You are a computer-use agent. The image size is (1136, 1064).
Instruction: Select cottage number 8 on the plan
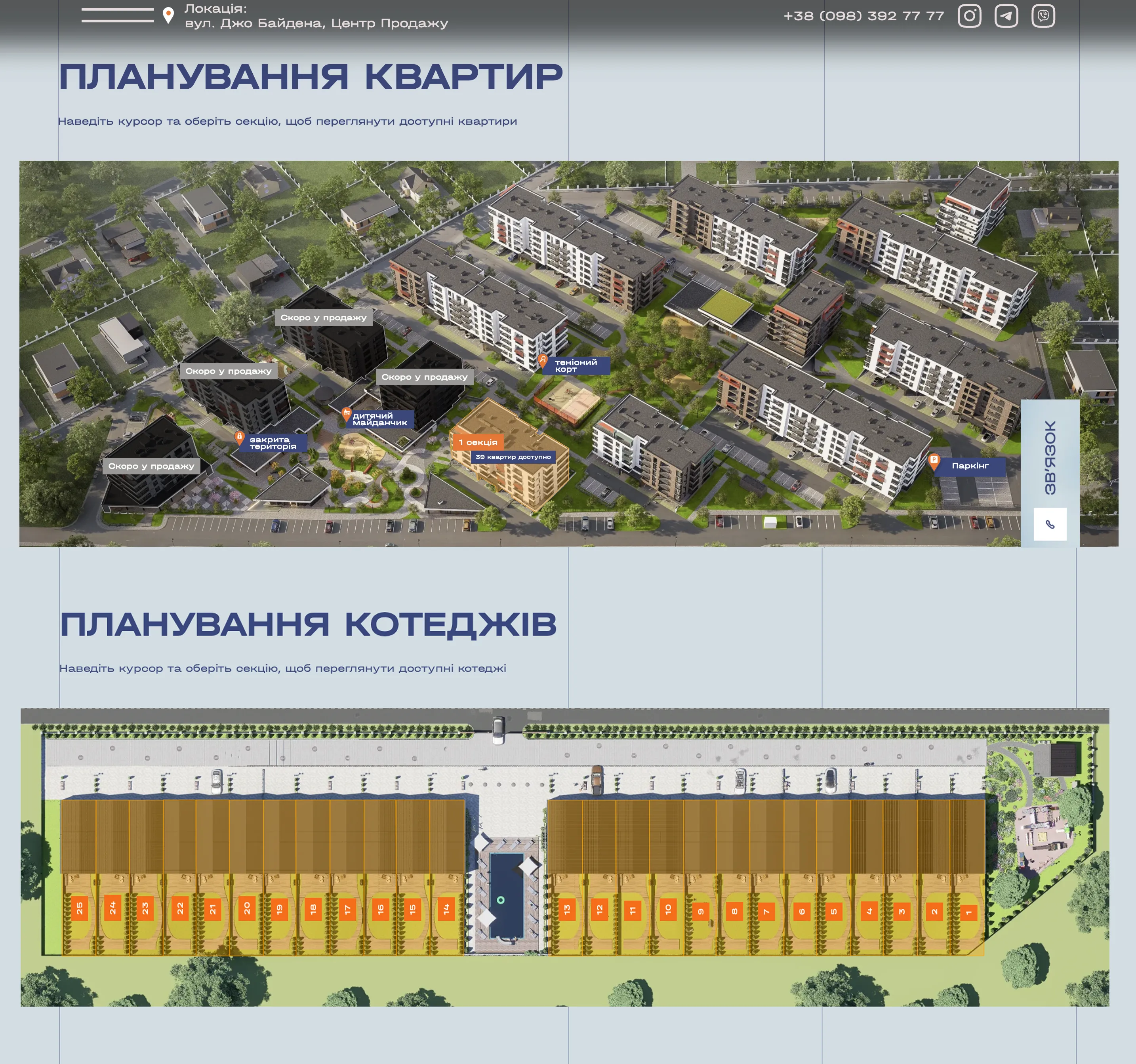point(734,911)
